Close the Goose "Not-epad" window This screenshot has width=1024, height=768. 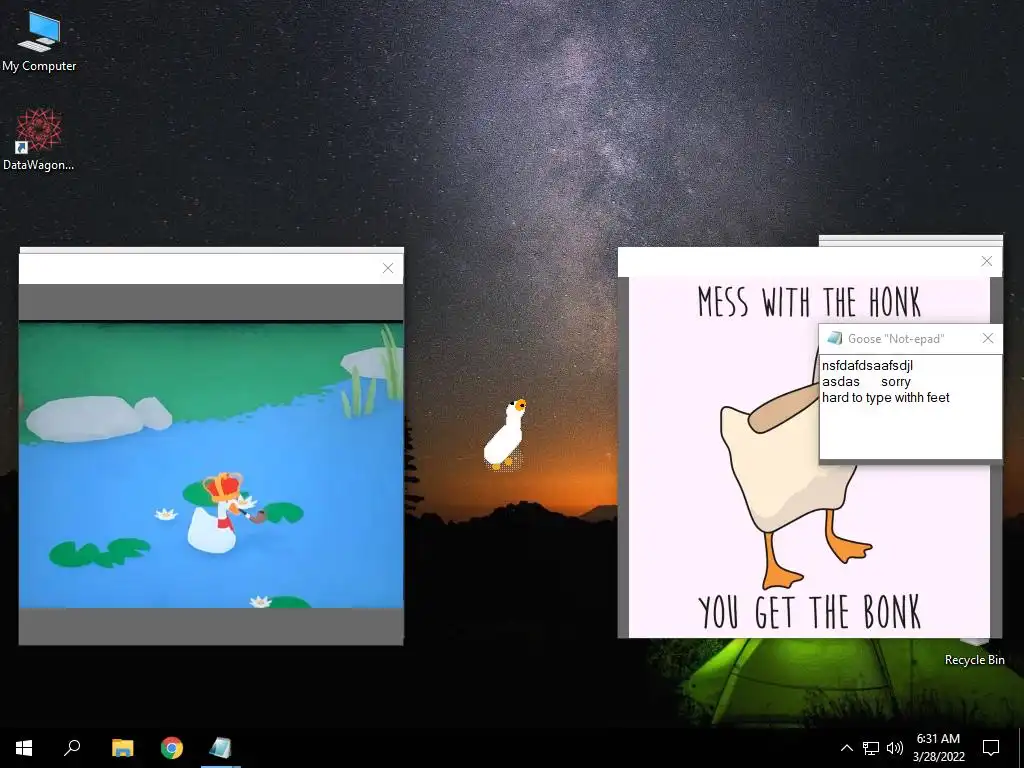coord(987,338)
